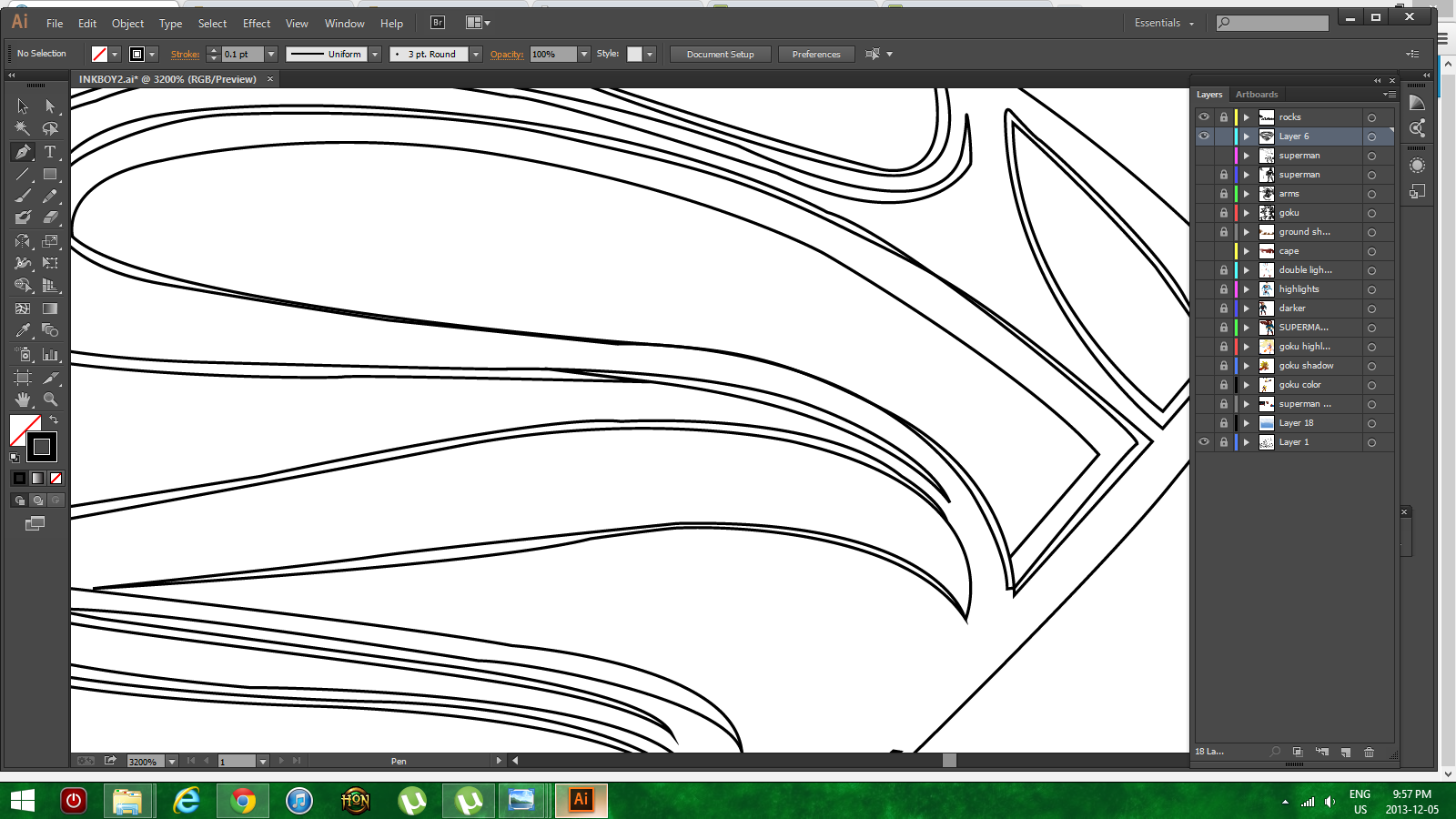Select the Selection arrow tool
Image resolution: width=1456 pixels, height=819 pixels.
[22, 106]
